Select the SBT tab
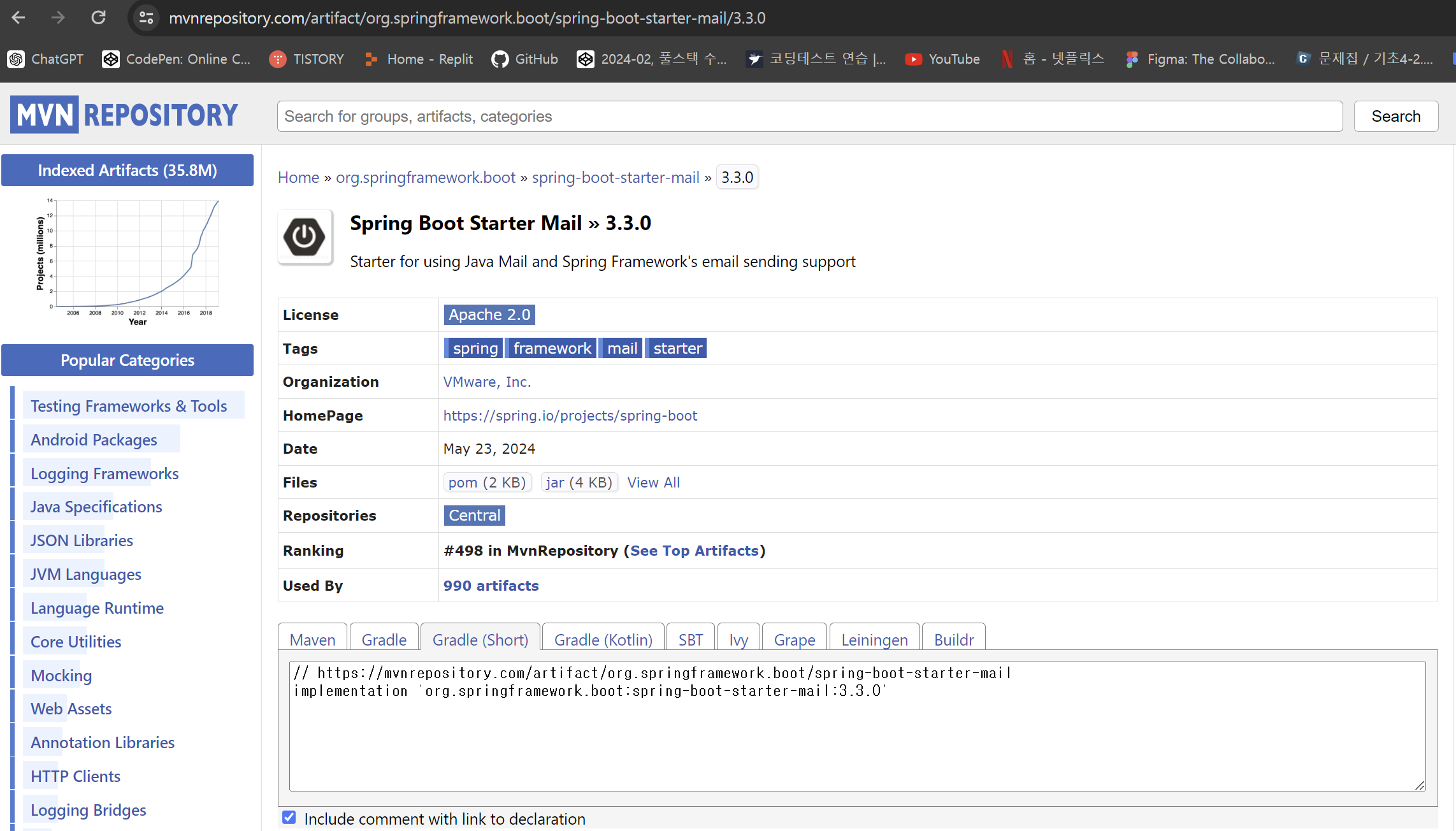The width and height of the screenshot is (1456, 831). click(690, 639)
